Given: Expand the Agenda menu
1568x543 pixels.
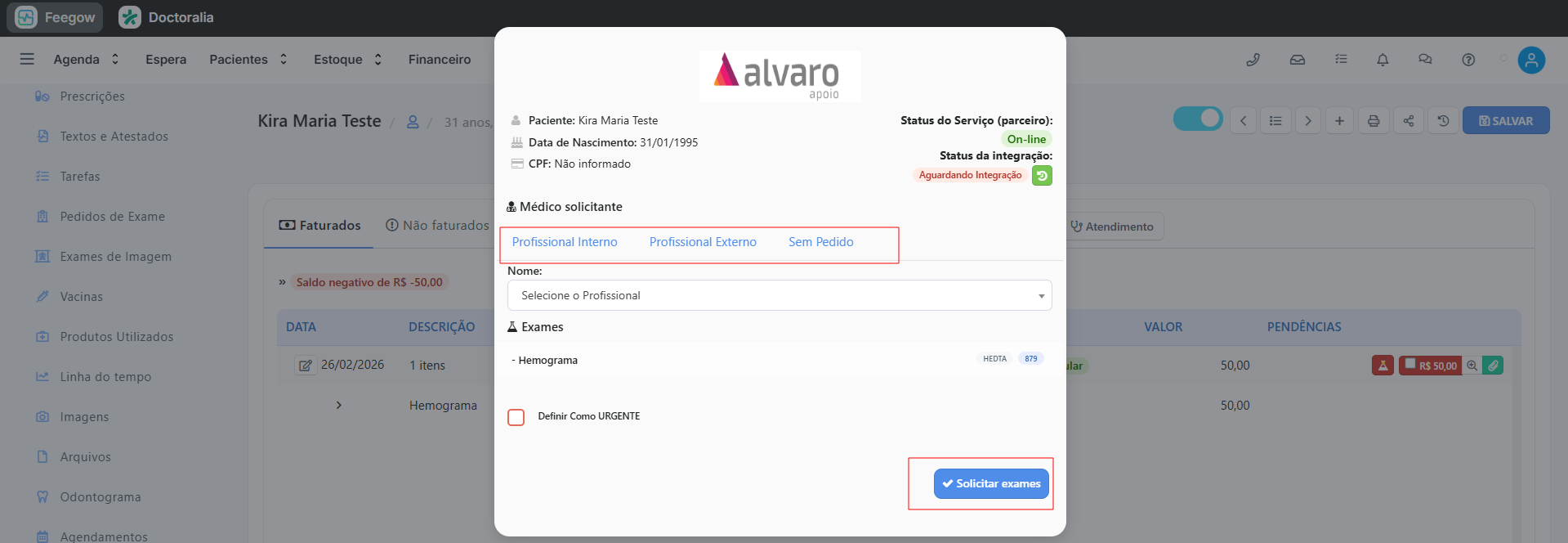Looking at the screenshot, I should click(87, 59).
